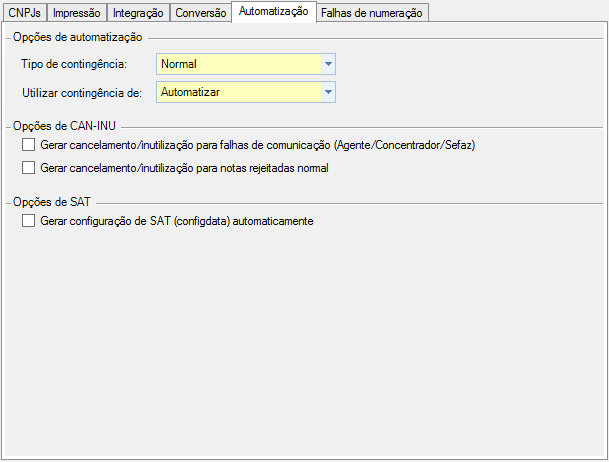Screen dimensions: 609x462
Task: Open the Integração tab
Action: tap(137, 13)
